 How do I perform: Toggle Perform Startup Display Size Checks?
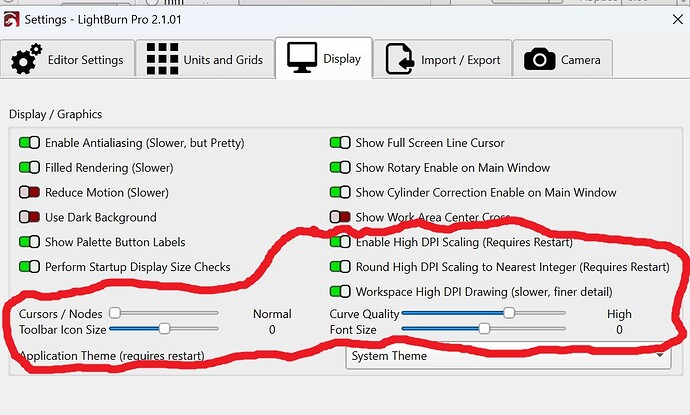pyautogui.click(x=29, y=267)
